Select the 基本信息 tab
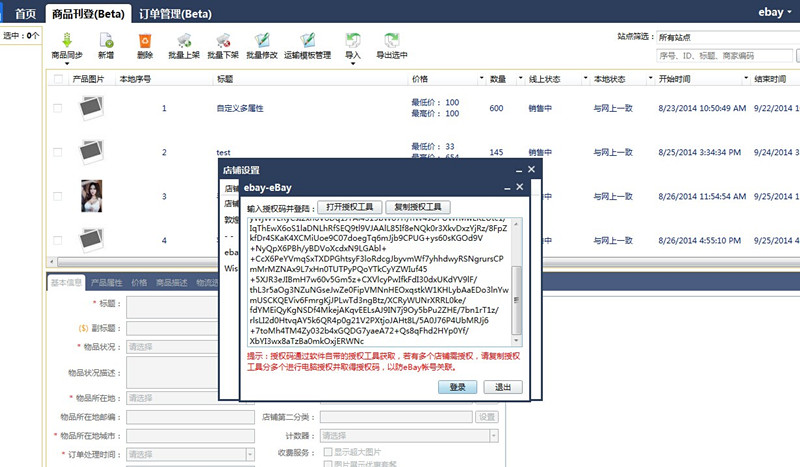The width and height of the screenshot is (800, 467). 66,282
